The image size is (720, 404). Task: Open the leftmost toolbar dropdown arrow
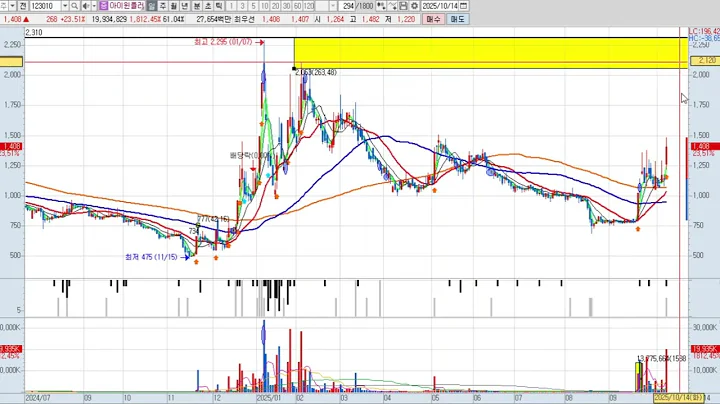pyautogui.click(x=12, y=6)
